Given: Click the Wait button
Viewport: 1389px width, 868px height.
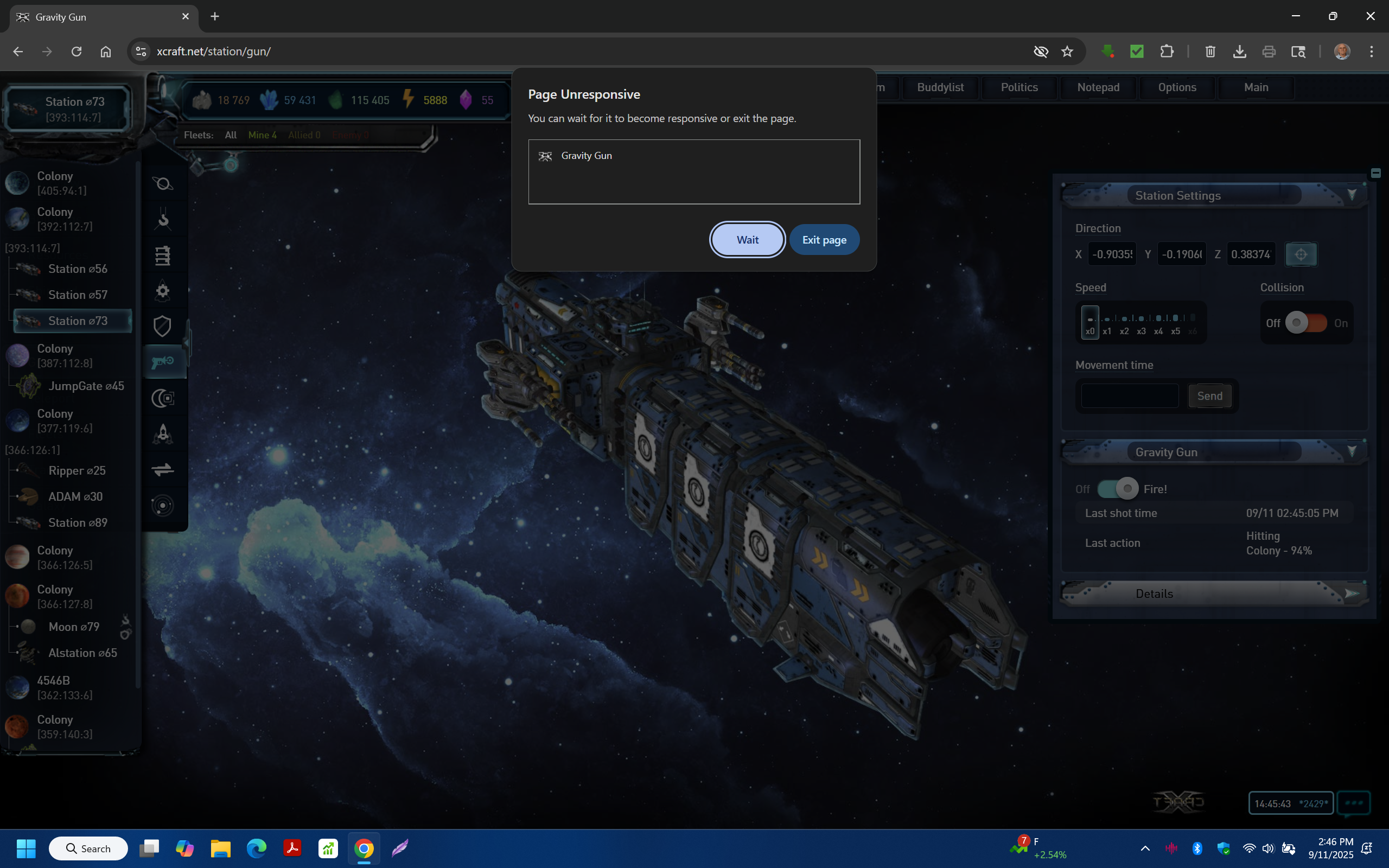Looking at the screenshot, I should (x=747, y=240).
